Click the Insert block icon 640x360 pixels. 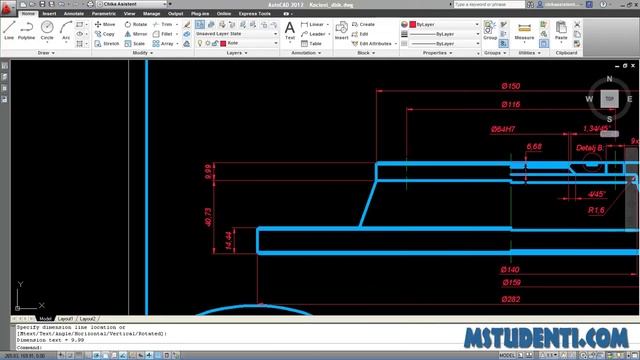pyautogui.click(x=341, y=31)
